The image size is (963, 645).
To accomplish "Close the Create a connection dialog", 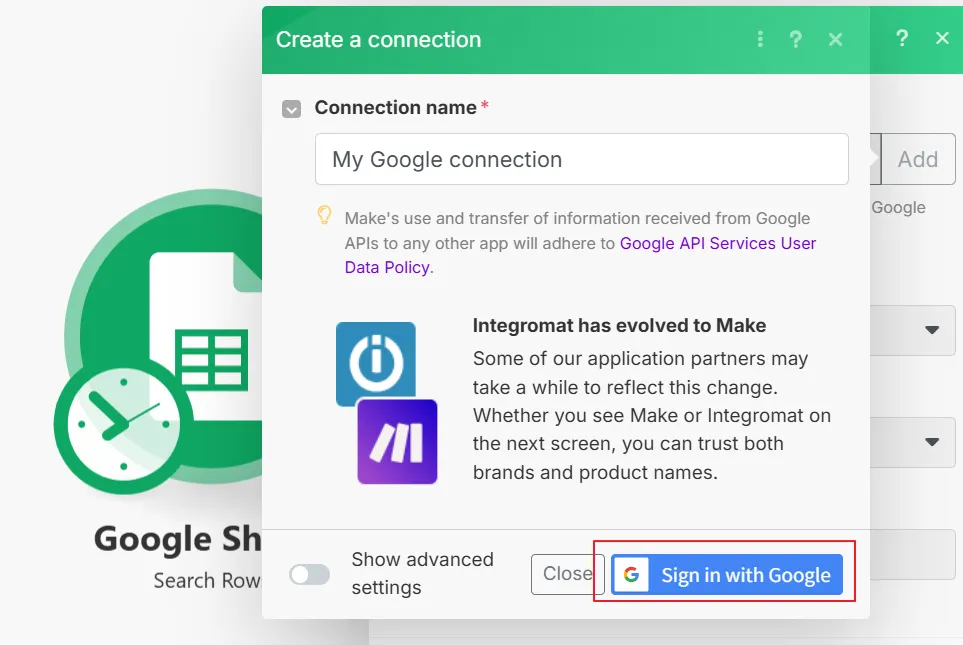I will 835,39.
